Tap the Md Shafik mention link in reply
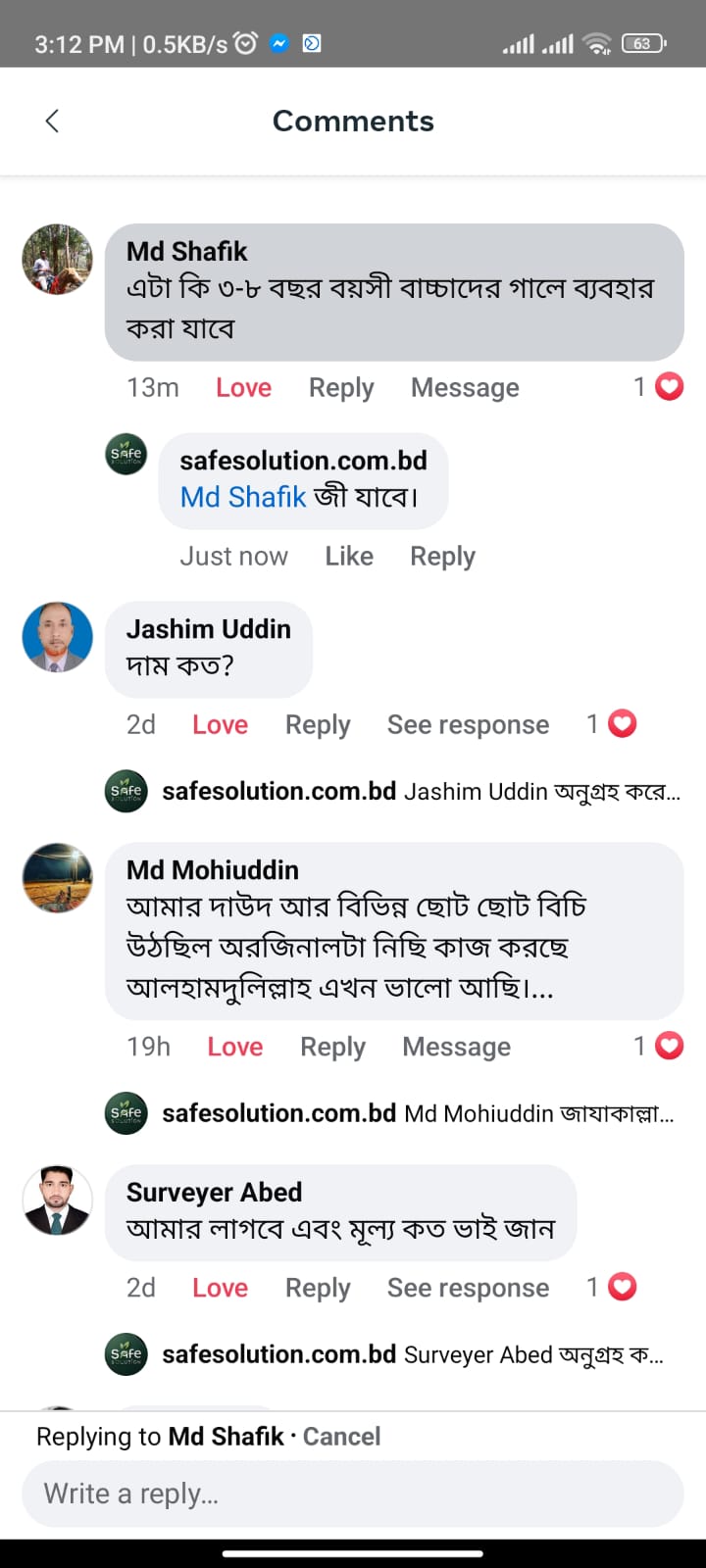Image resolution: width=706 pixels, height=1568 pixels. [x=243, y=497]
